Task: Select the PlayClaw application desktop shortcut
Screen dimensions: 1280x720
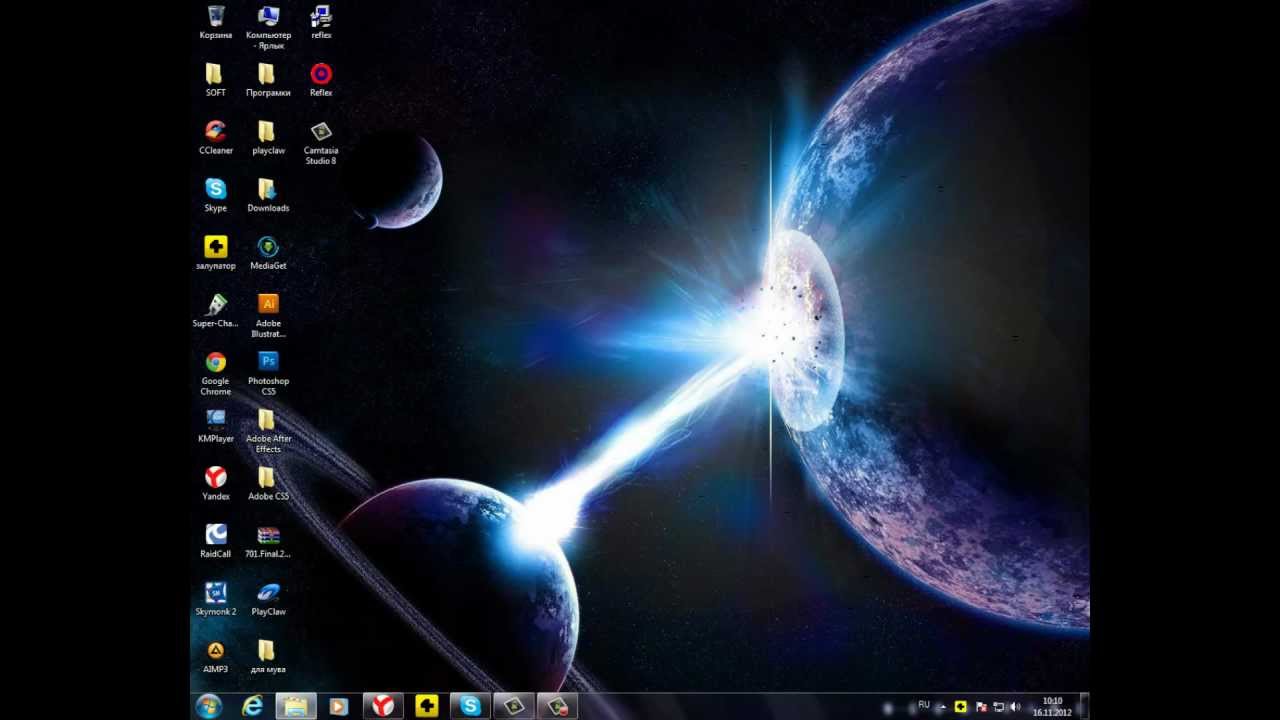Action: (x=268, y=599)
